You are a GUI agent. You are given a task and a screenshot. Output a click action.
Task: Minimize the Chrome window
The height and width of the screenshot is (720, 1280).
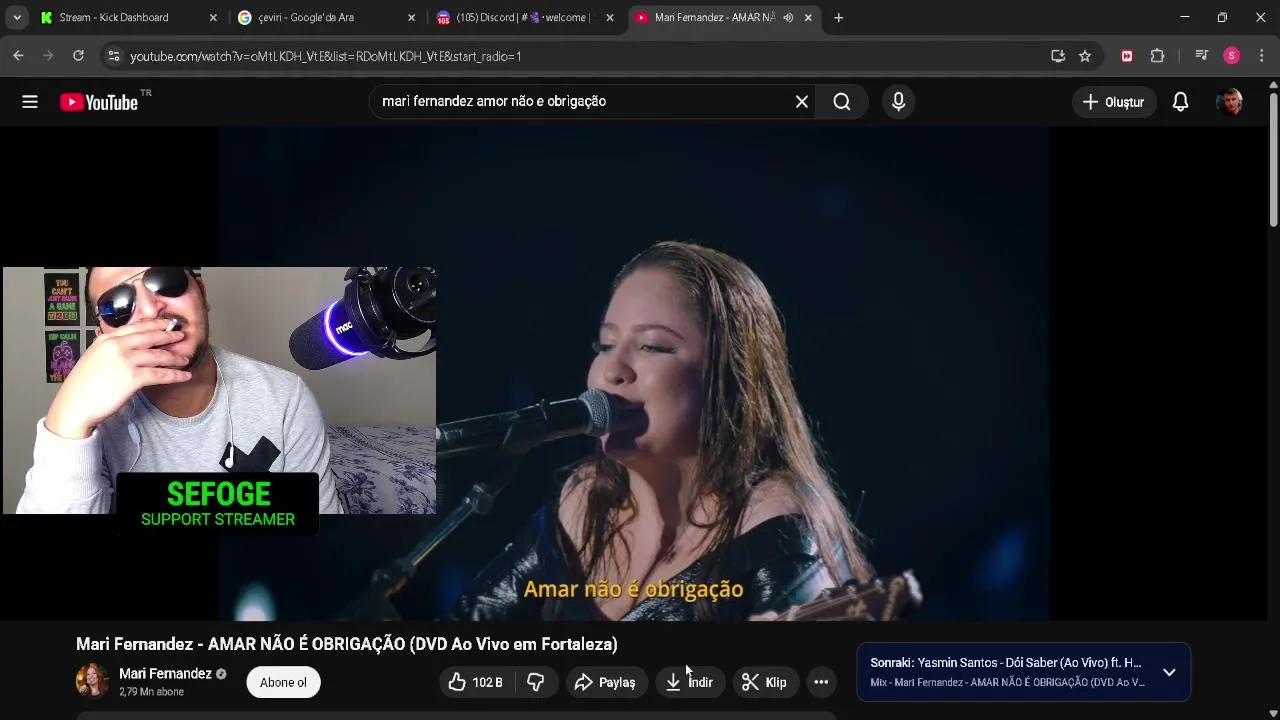pyautogui.click(x=1184, y=17)
